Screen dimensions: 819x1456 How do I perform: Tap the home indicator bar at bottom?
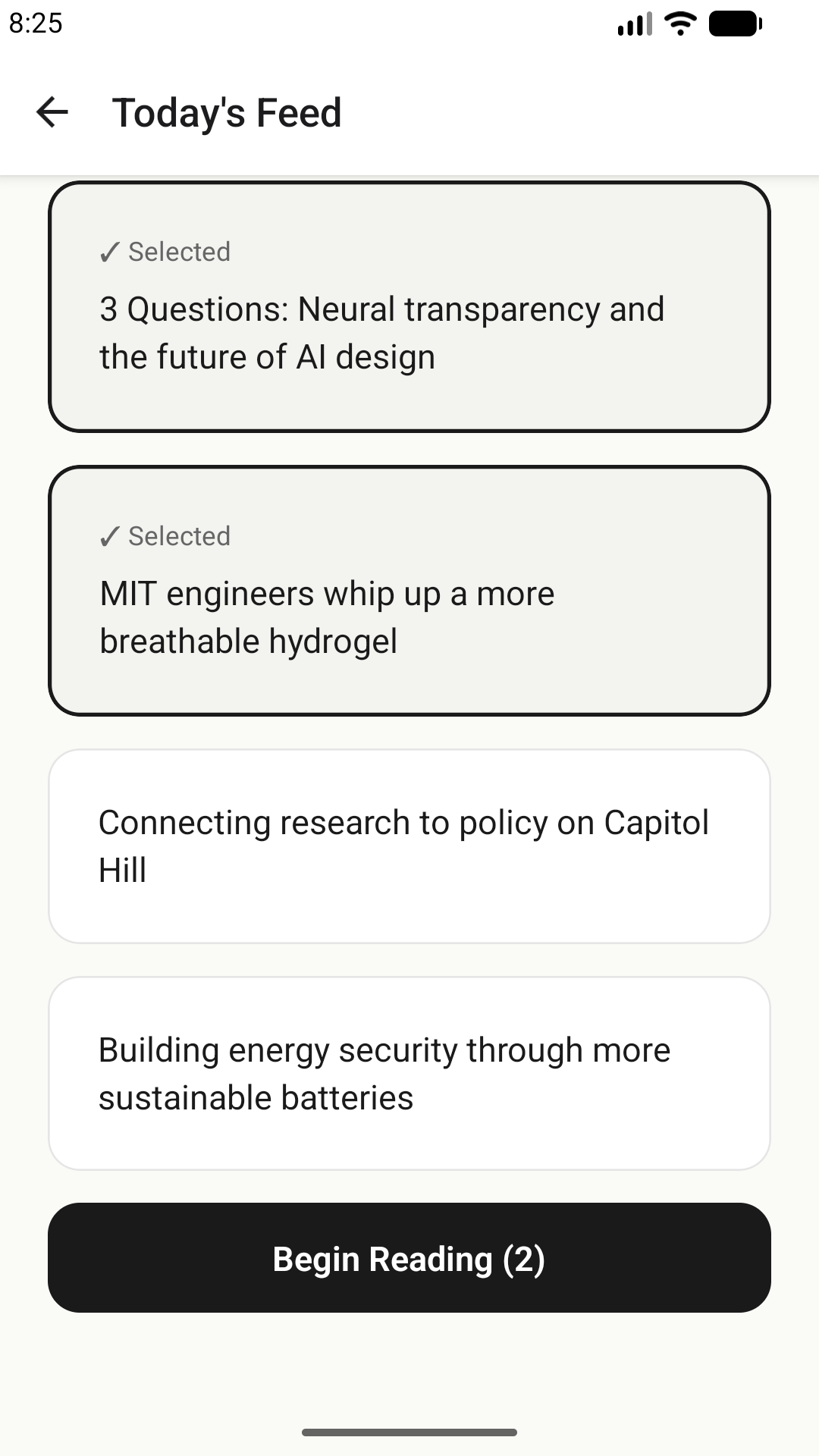409,1432
